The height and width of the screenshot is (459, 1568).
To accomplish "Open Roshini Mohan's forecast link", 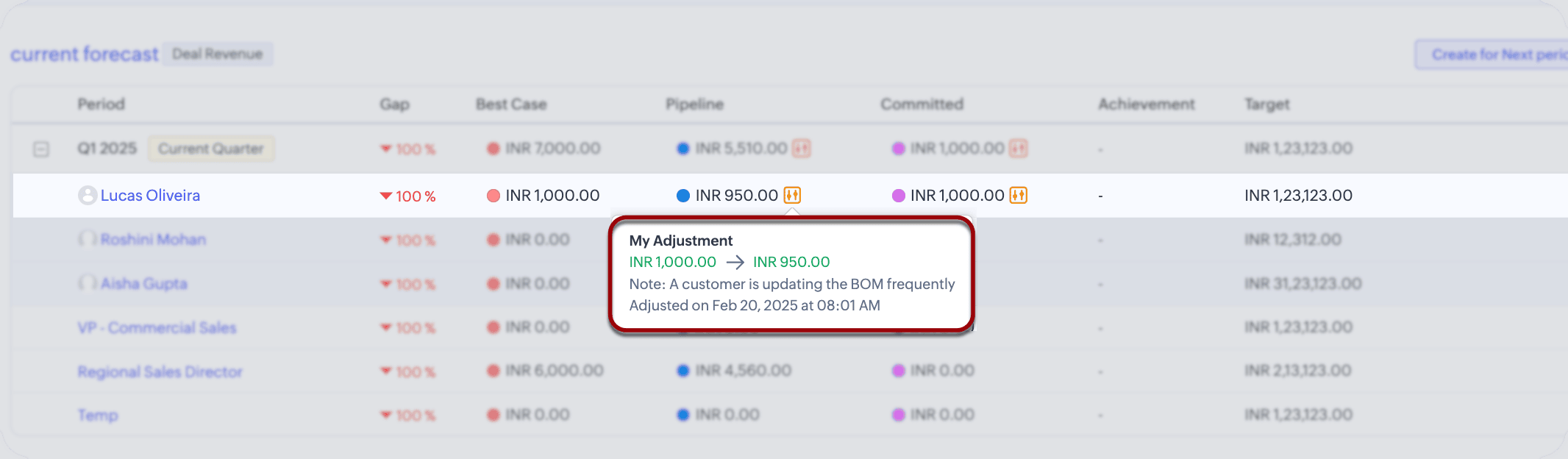I will (x=153, y=239).
